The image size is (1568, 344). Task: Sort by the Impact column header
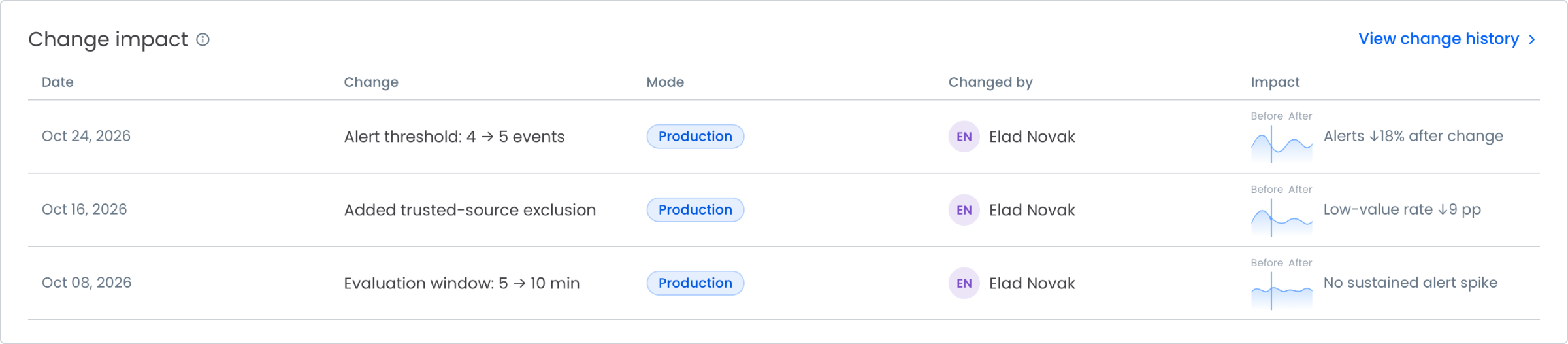tap(1275, 82)
